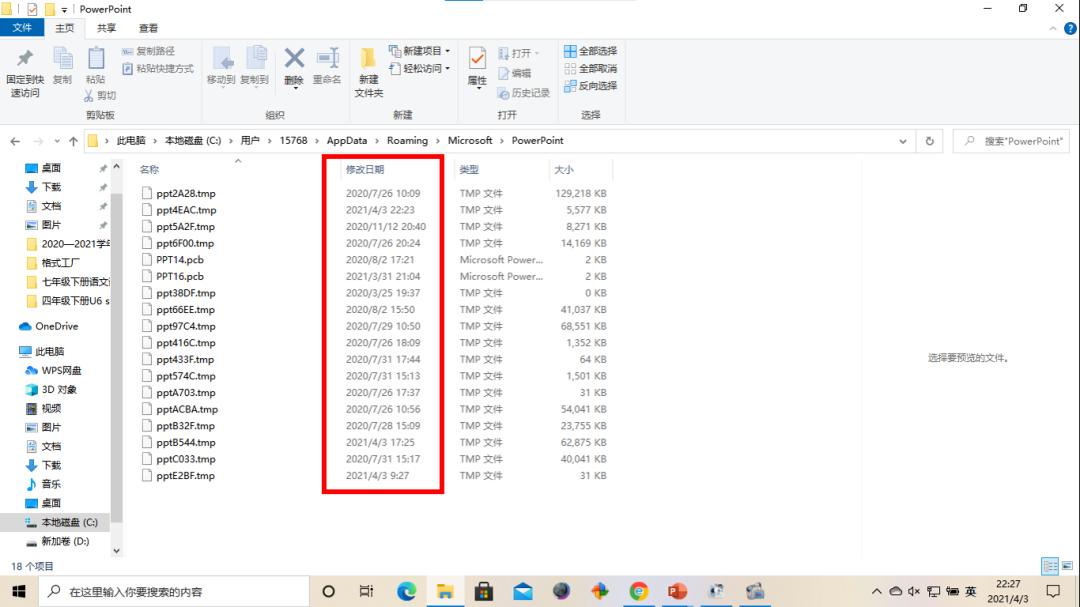Select file pptE2BF.tmp
This screenshot has height=607, width=1080.
[185, 475]
